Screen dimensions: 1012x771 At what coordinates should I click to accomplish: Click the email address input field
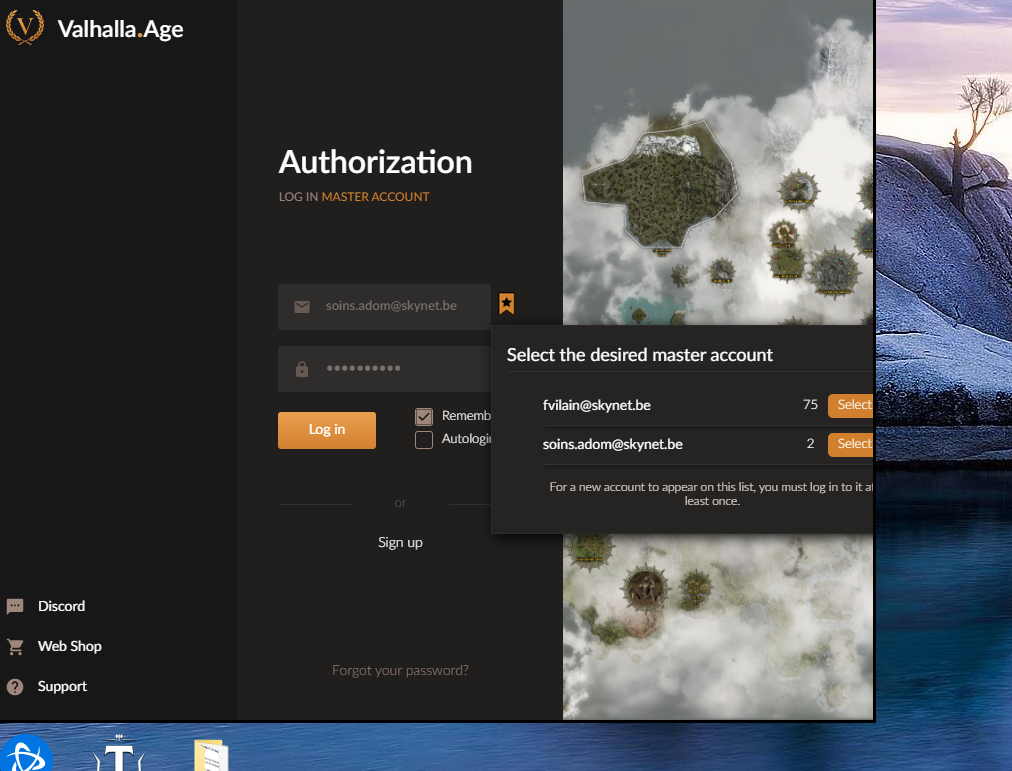[x=400, y=306]
